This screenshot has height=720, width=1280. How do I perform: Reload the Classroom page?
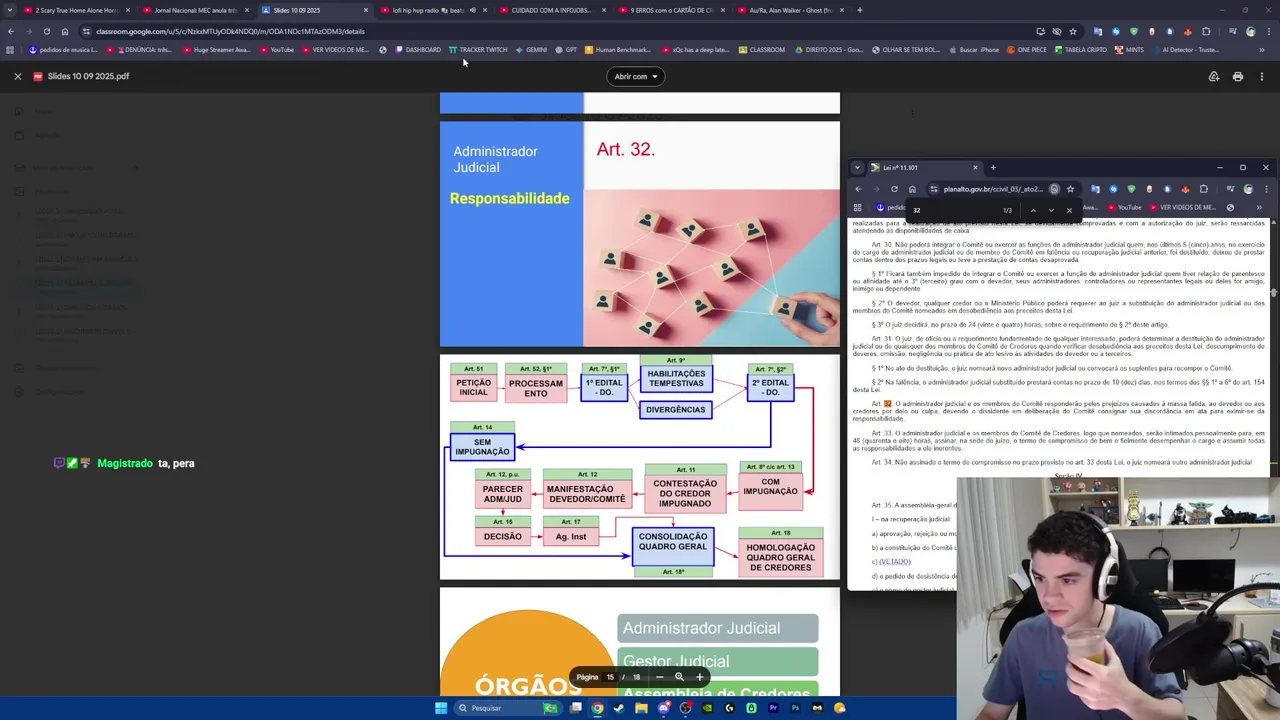tap(46, 31)
